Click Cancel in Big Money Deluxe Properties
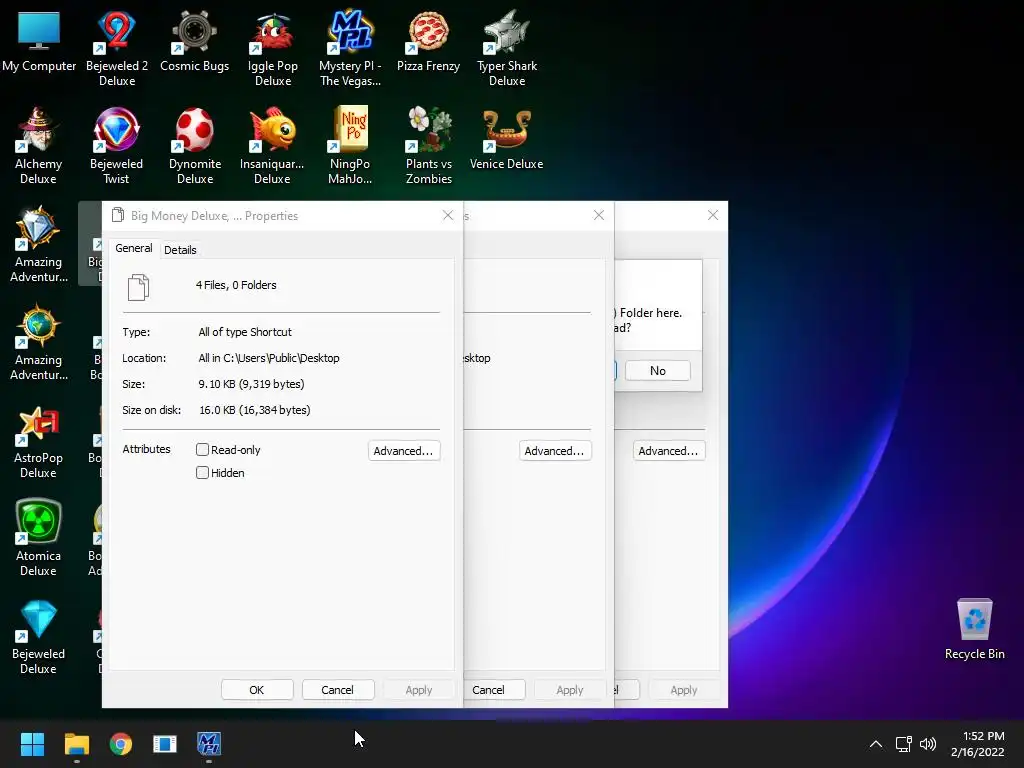 (x=338, y=690)
